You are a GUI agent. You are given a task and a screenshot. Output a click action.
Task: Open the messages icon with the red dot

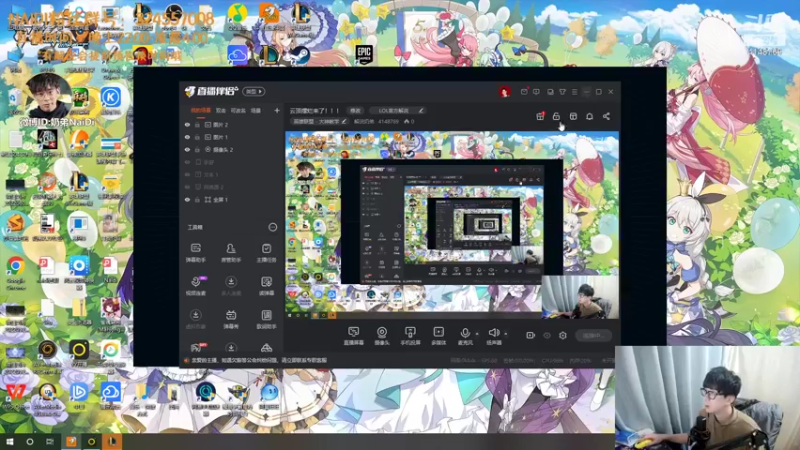[x=524, y=91]
